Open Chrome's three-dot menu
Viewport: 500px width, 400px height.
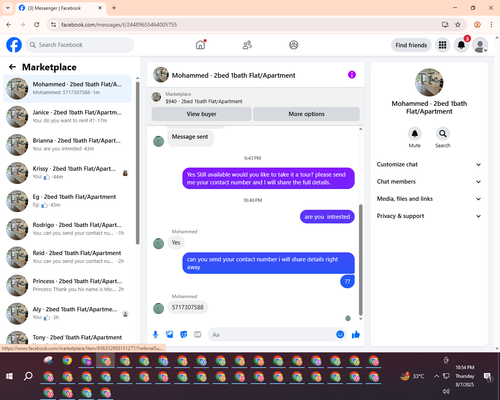(491, 25)
